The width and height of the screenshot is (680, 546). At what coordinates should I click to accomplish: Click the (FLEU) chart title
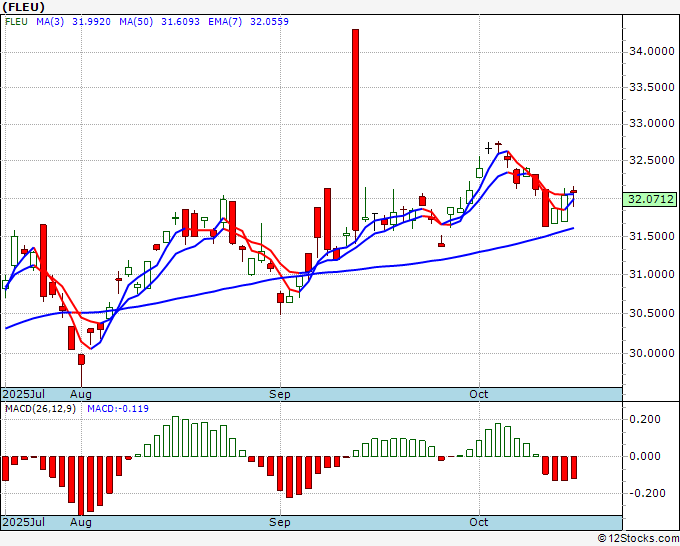pos(23,7)
